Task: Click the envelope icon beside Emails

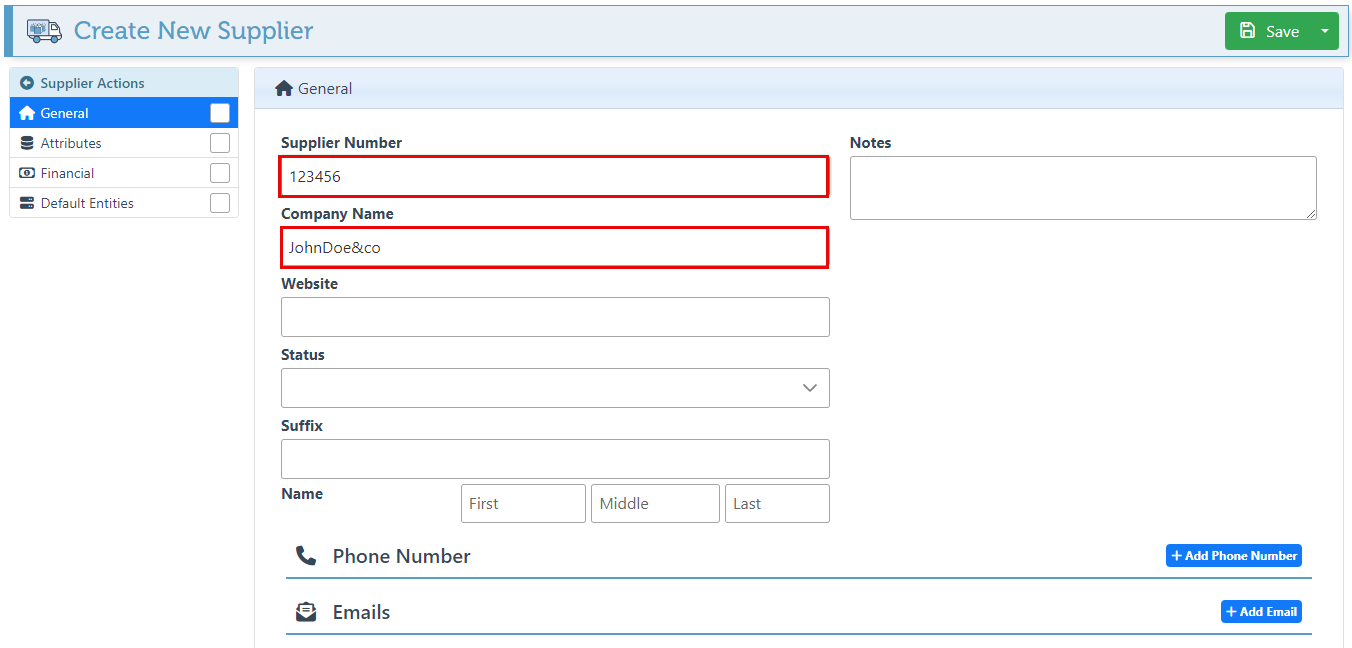Action: (x=306, y=612)
